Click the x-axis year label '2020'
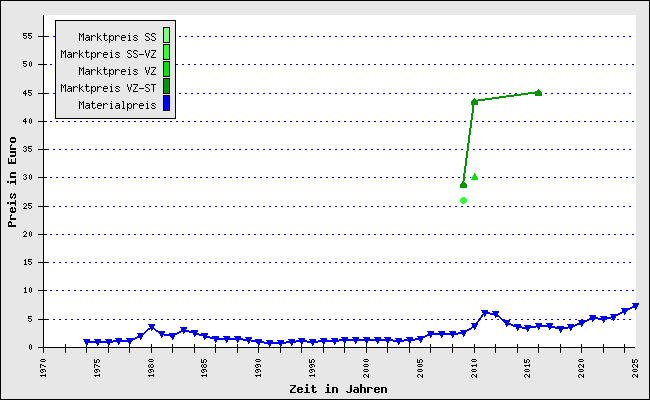 [582, 368]
